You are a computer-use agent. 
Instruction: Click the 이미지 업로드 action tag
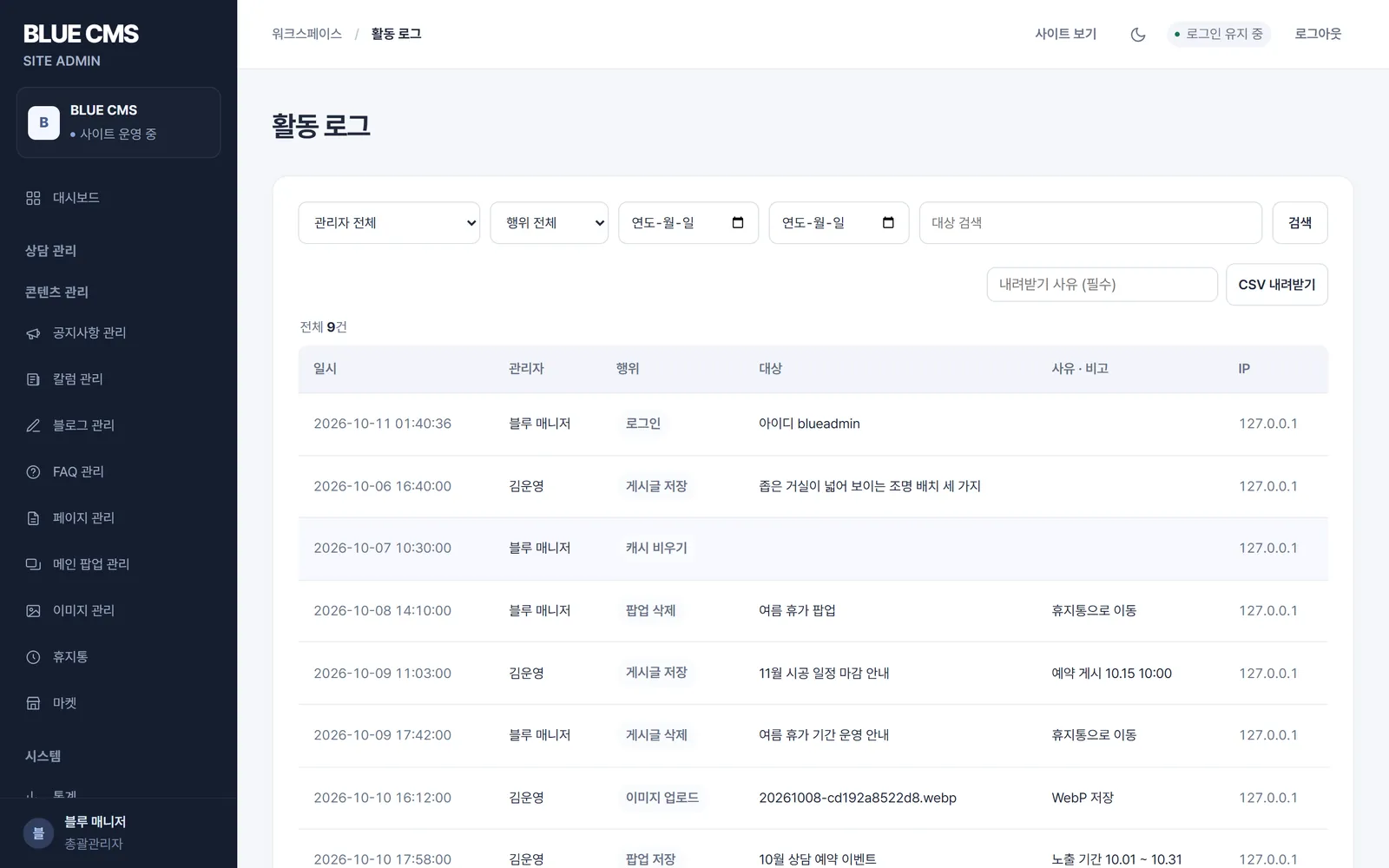point(662,798)
